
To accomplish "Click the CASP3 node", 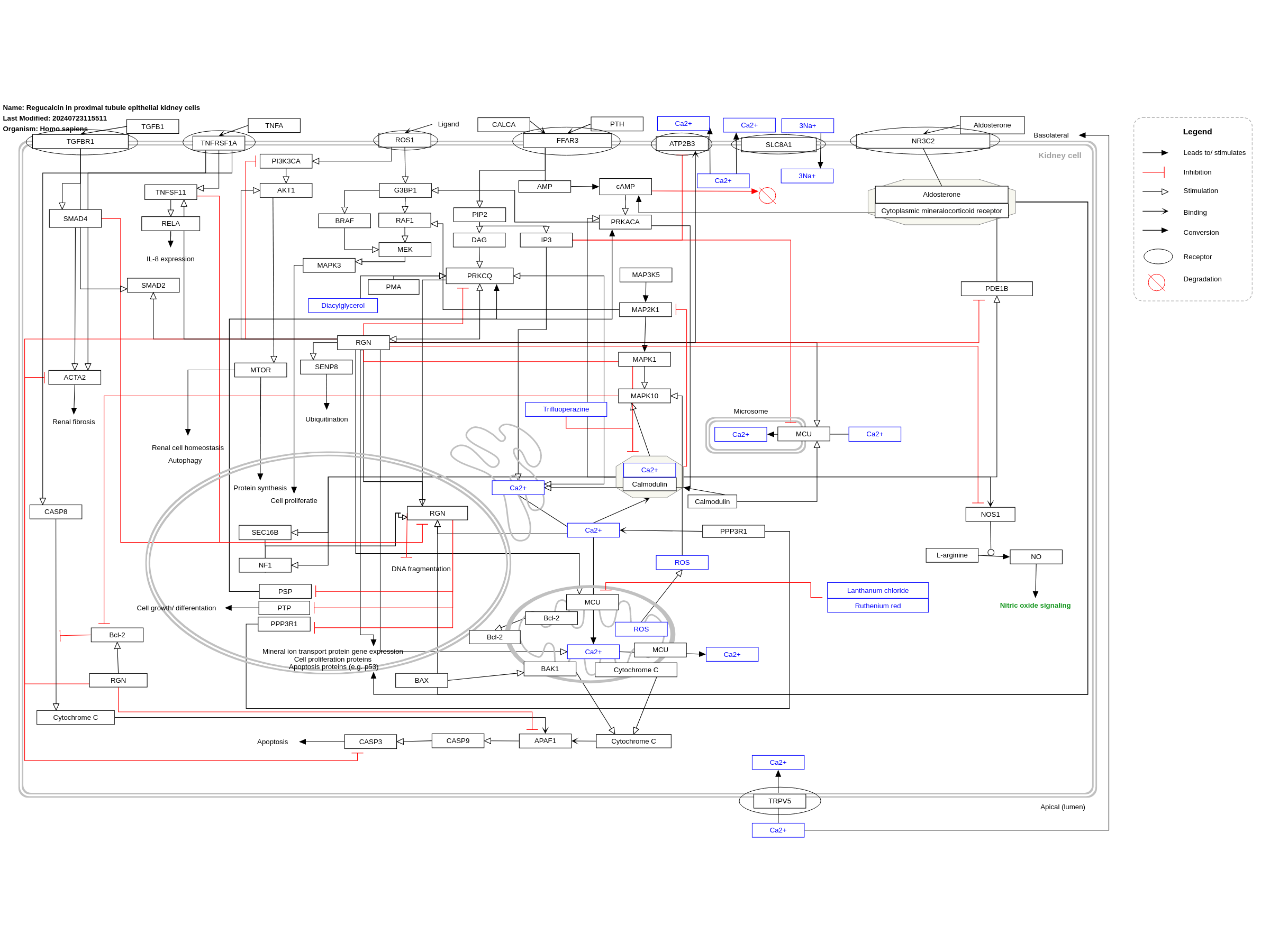I will tap(371, 742).
